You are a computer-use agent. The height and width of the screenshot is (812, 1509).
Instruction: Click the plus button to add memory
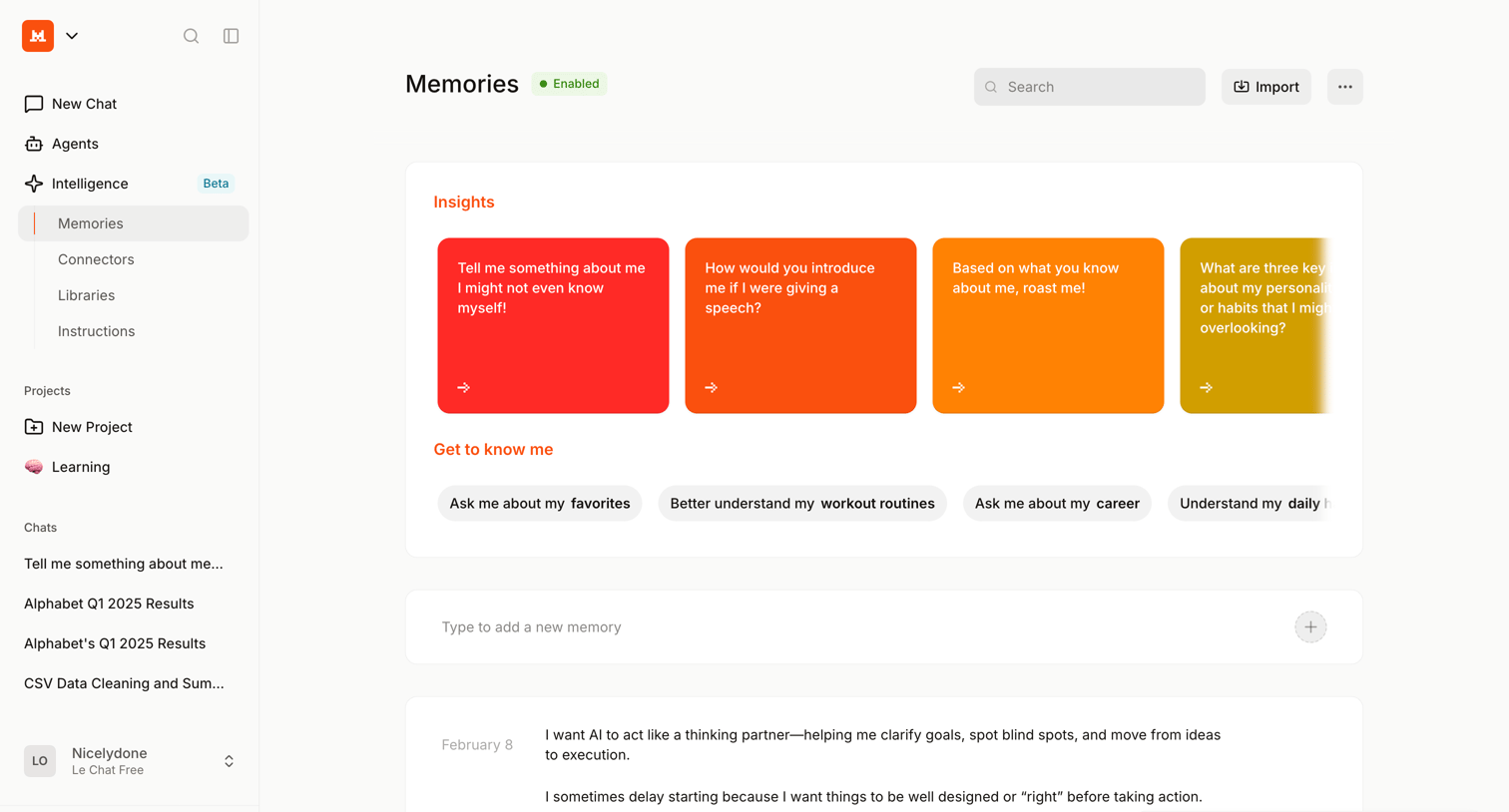pos(1310,627)
